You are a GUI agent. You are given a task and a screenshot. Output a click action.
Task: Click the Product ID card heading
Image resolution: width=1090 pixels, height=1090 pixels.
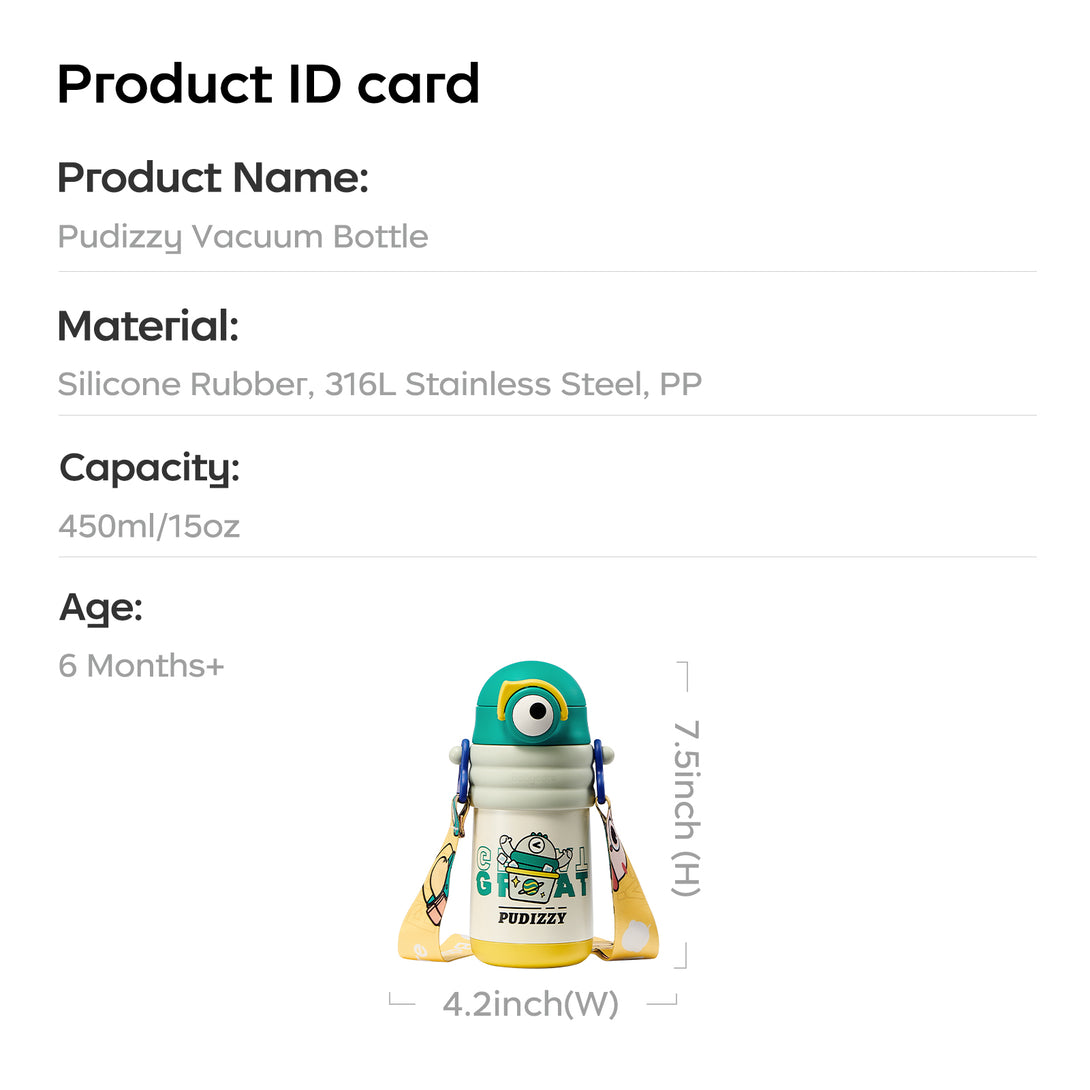(x=268, y=84)
